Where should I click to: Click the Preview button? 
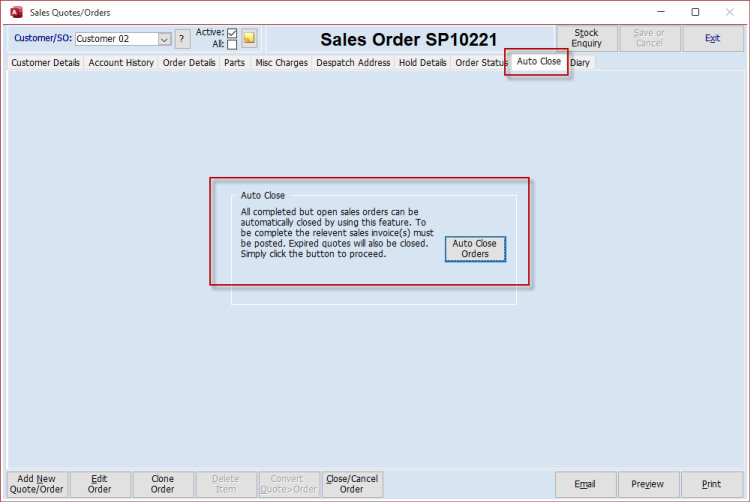[x=648, y=484]
